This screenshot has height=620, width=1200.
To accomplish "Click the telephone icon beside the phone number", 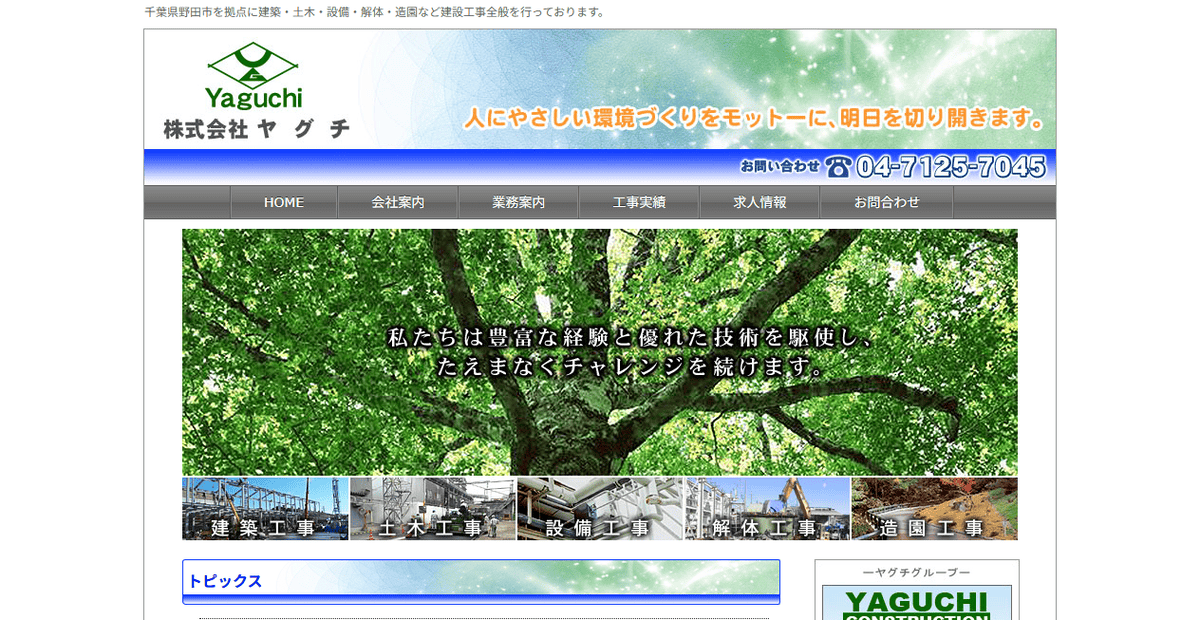I will pyautogui.click(x=840, y=167).
